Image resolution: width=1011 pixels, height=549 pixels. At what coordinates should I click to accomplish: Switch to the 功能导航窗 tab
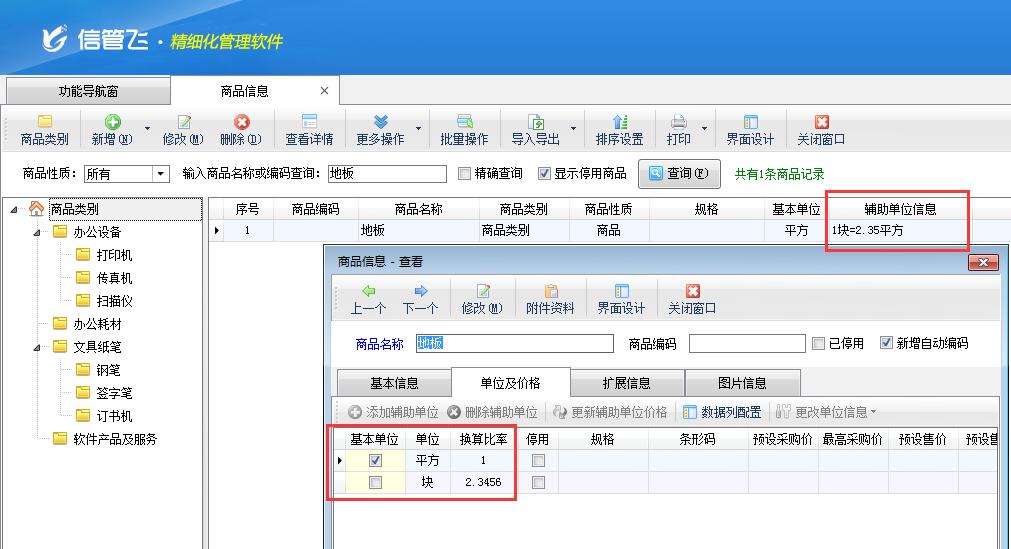(88, 91)
